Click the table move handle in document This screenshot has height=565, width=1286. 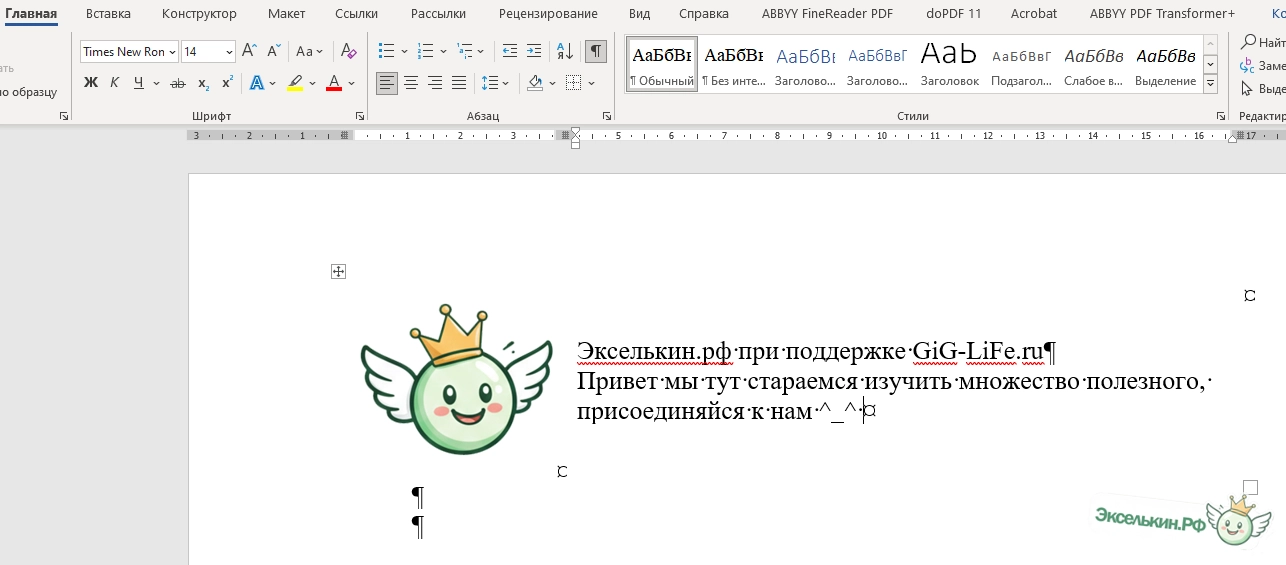click(x=338, y=271)
